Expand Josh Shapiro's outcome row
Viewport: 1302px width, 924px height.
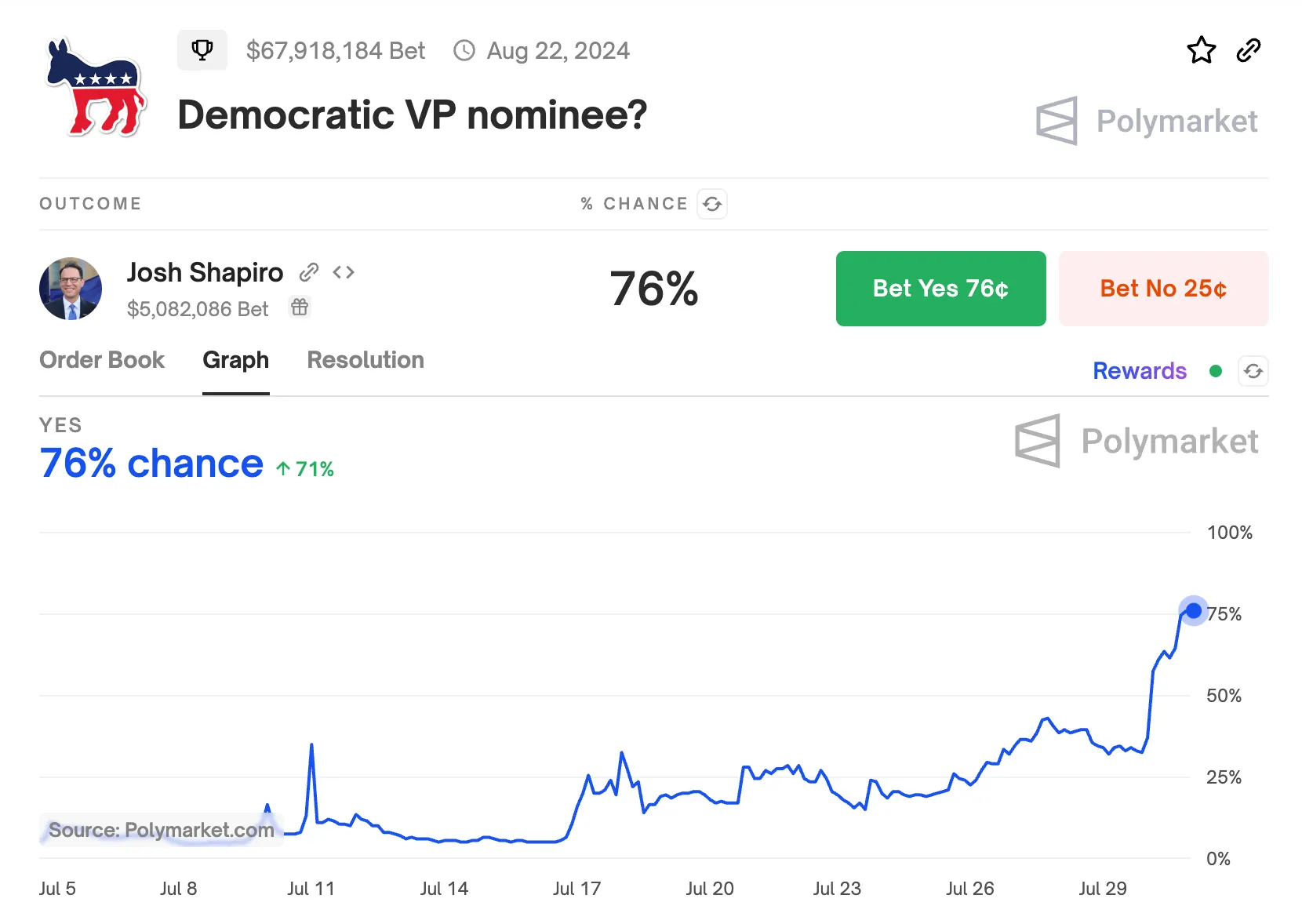pos(205,272)
